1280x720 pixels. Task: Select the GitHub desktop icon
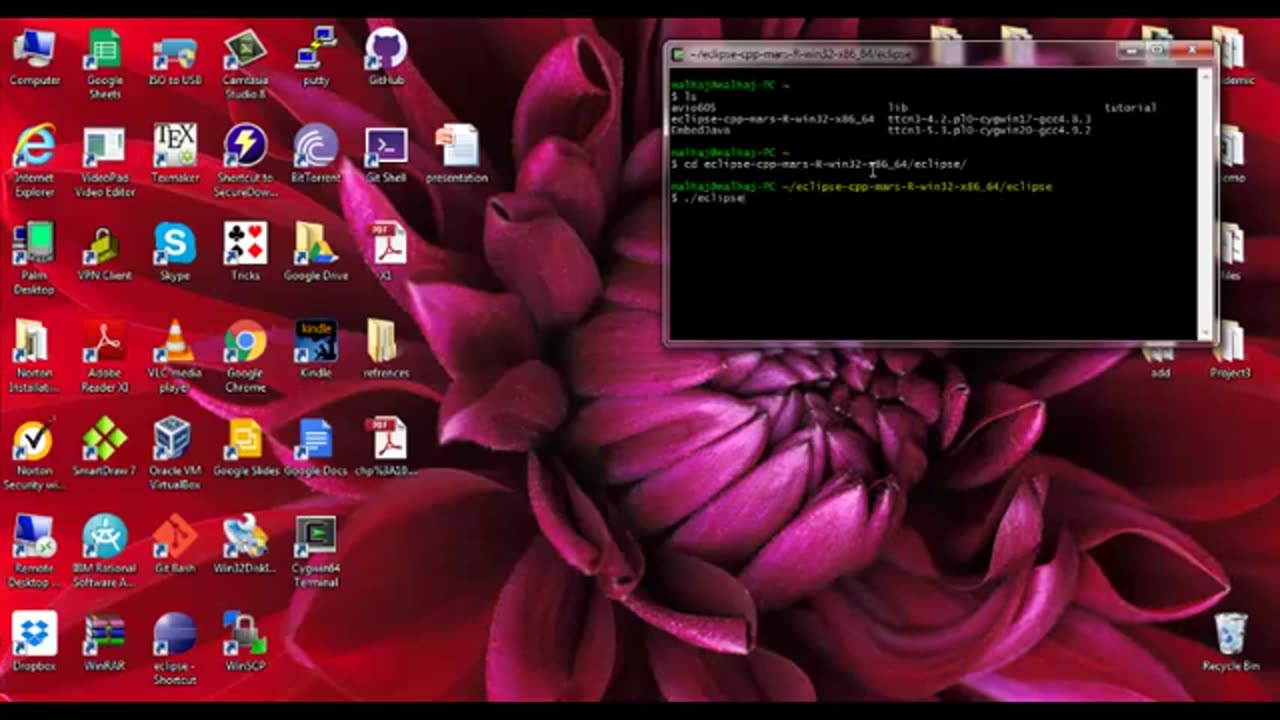coord(386,56)
